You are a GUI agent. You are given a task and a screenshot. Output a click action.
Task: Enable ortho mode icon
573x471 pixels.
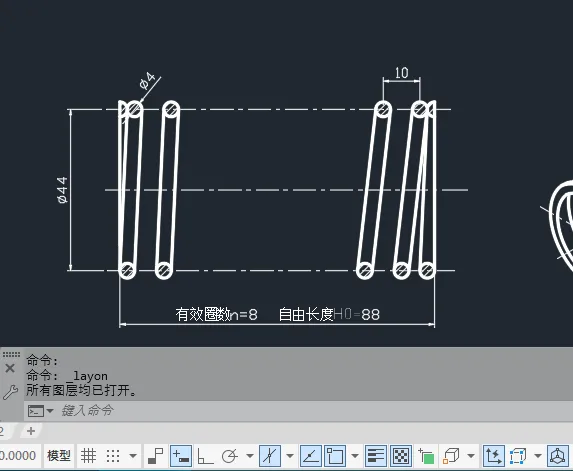(x=205, y=456)
